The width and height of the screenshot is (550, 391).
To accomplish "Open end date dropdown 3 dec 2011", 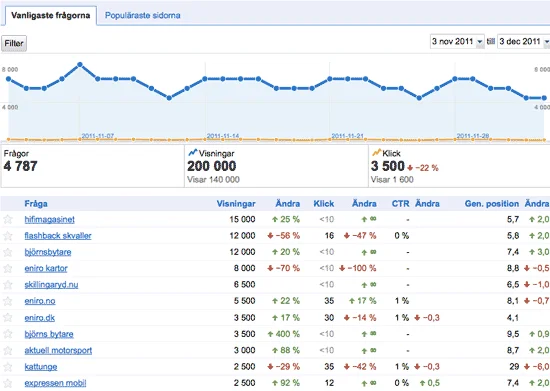I will pos(524,41).
